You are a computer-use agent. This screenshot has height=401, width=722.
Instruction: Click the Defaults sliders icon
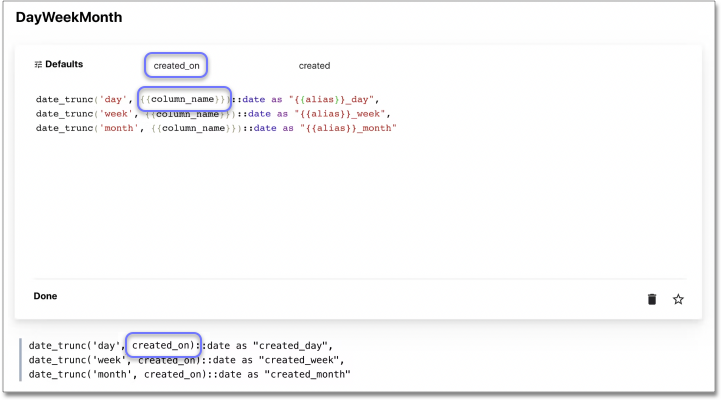38,65
